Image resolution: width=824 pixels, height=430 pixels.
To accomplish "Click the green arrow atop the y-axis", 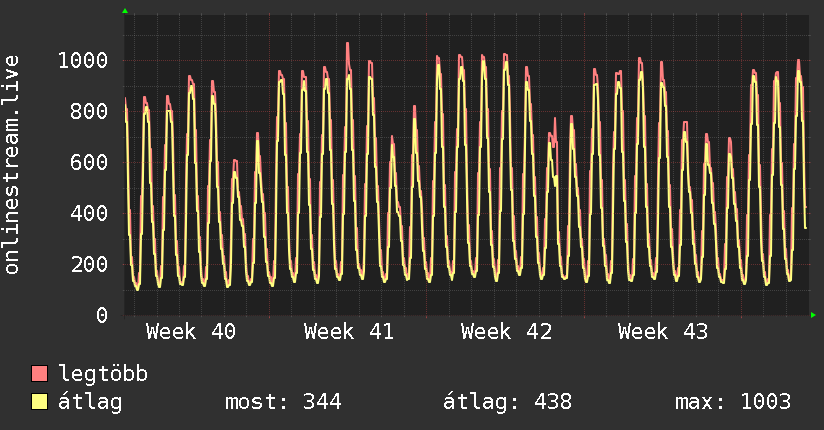I will point(125,11).
